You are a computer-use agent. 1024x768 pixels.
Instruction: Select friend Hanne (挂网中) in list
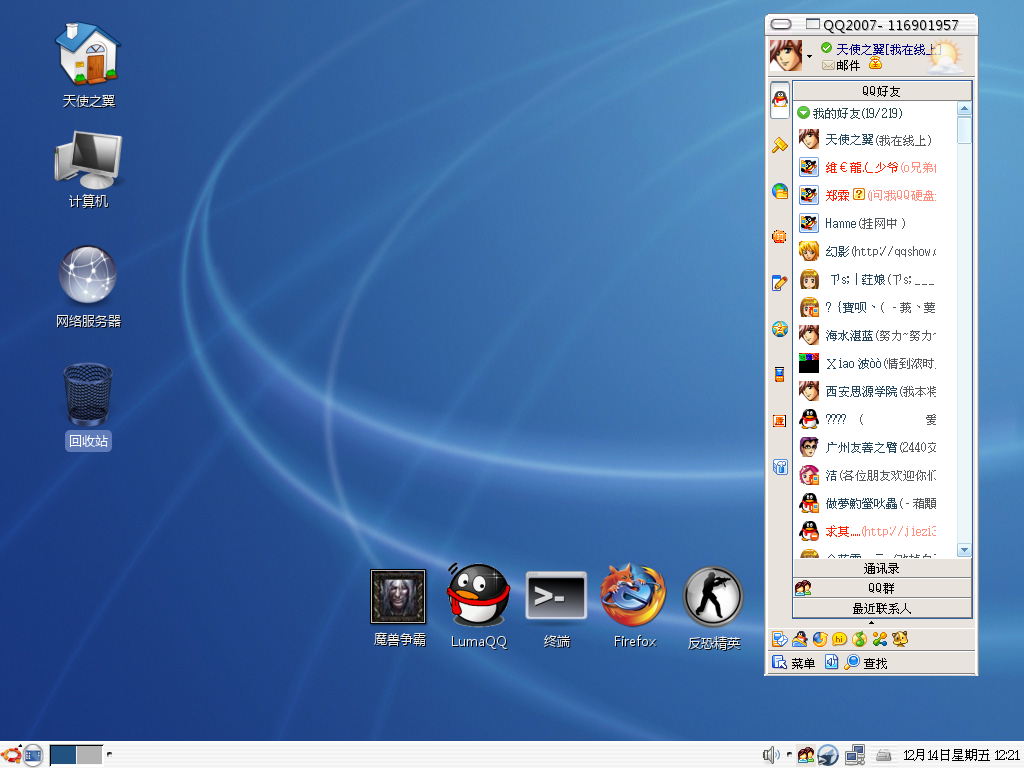tap(867, 223)
